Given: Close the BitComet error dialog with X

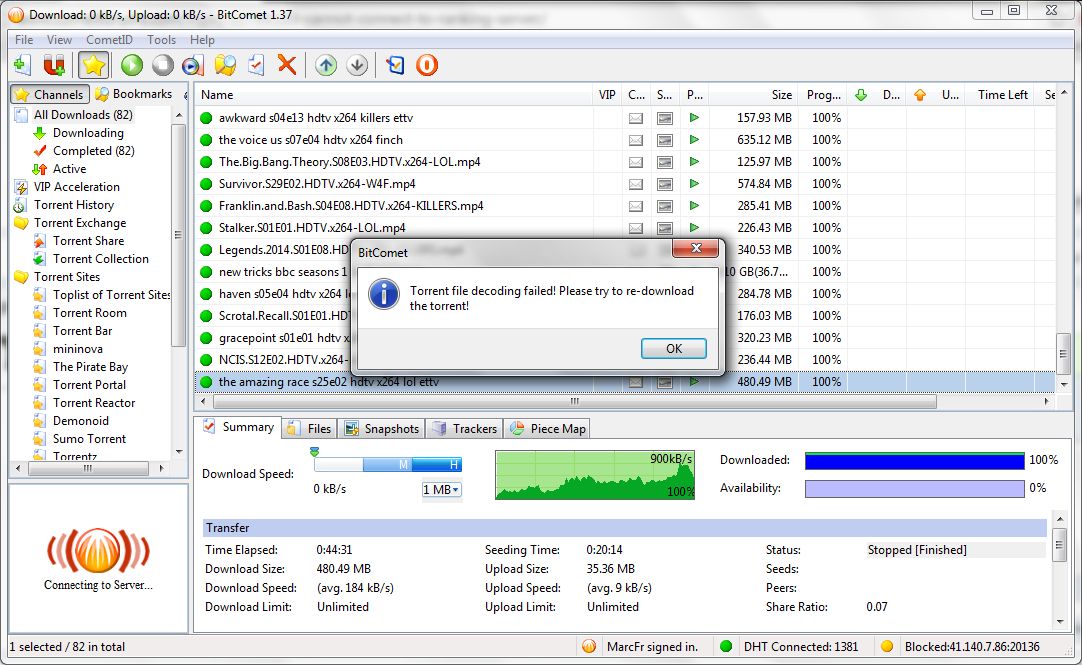Looking at the screenshot, I should tap(696, 248).
